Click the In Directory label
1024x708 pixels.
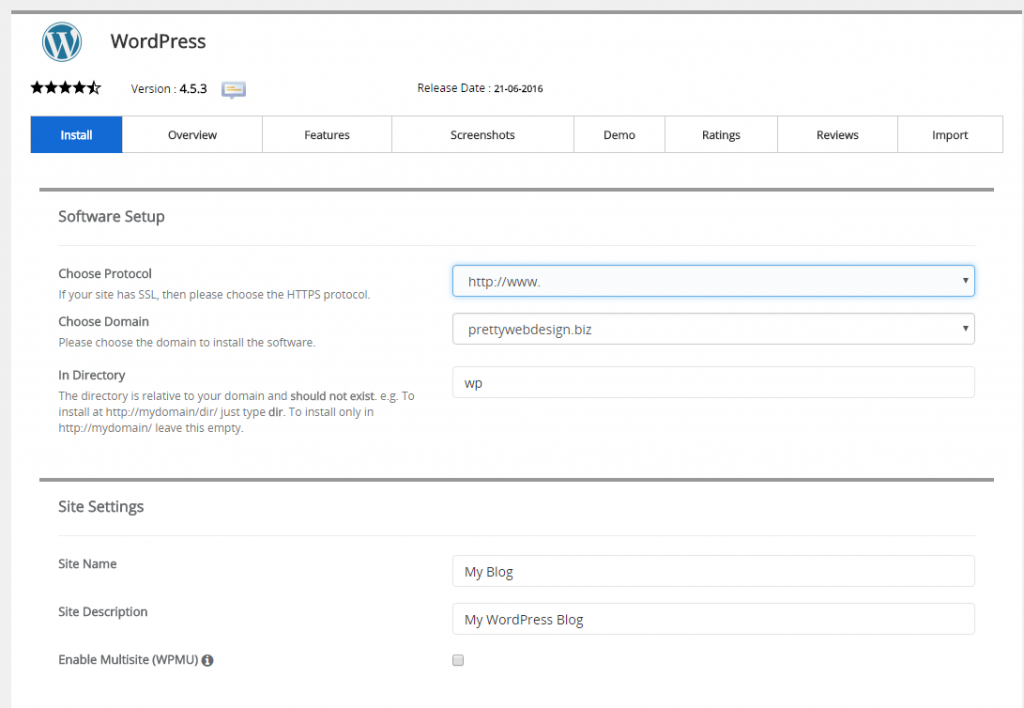[x=91, y=375]
